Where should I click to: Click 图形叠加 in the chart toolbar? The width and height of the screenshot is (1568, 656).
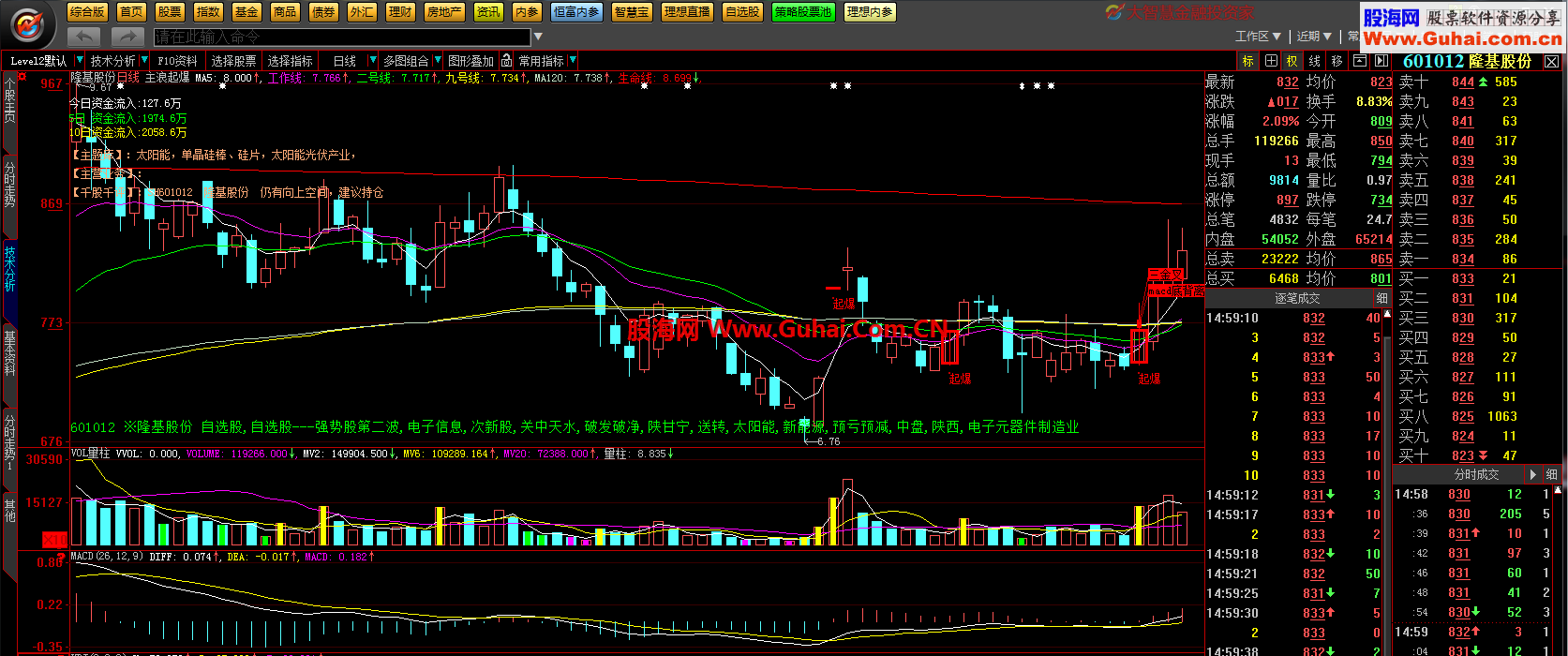coord(470,61)
